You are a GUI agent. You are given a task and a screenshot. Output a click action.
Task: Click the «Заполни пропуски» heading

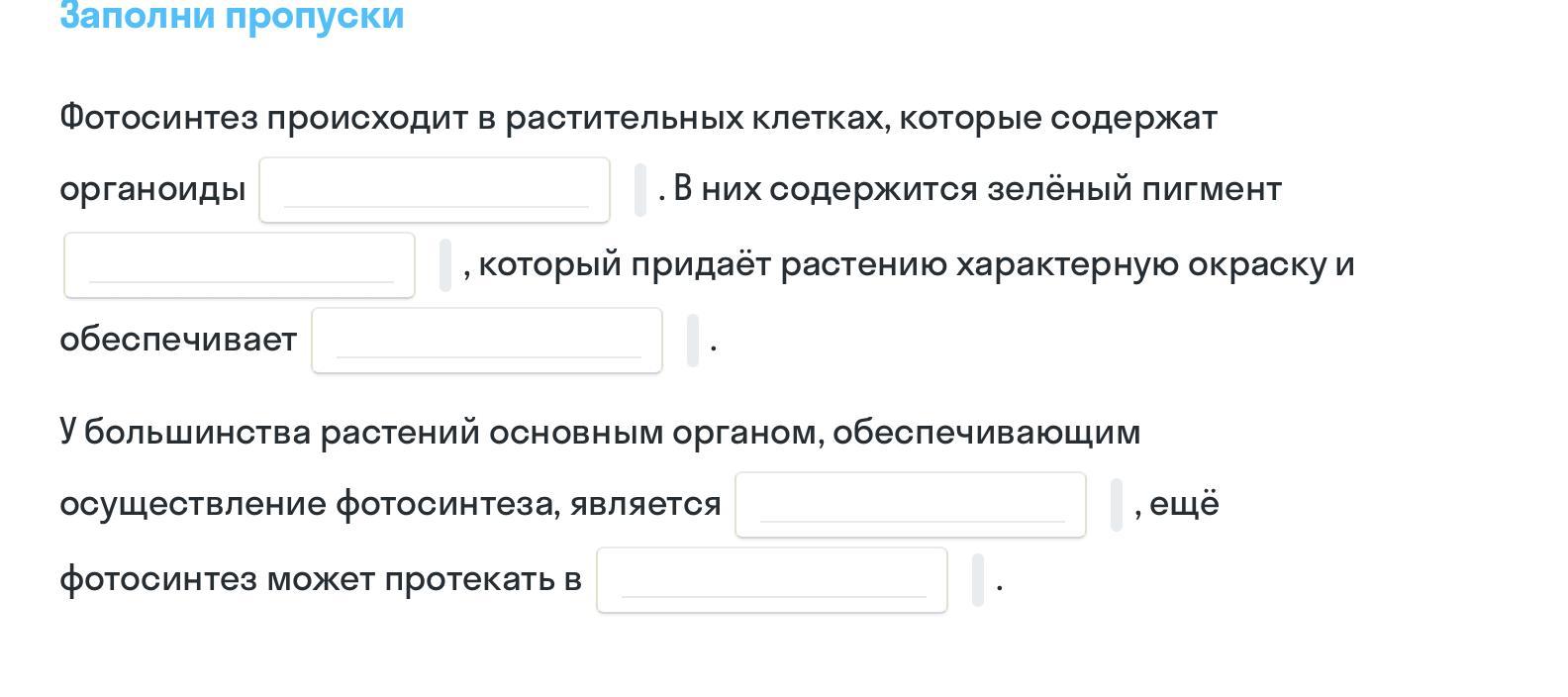coord(232,16)
